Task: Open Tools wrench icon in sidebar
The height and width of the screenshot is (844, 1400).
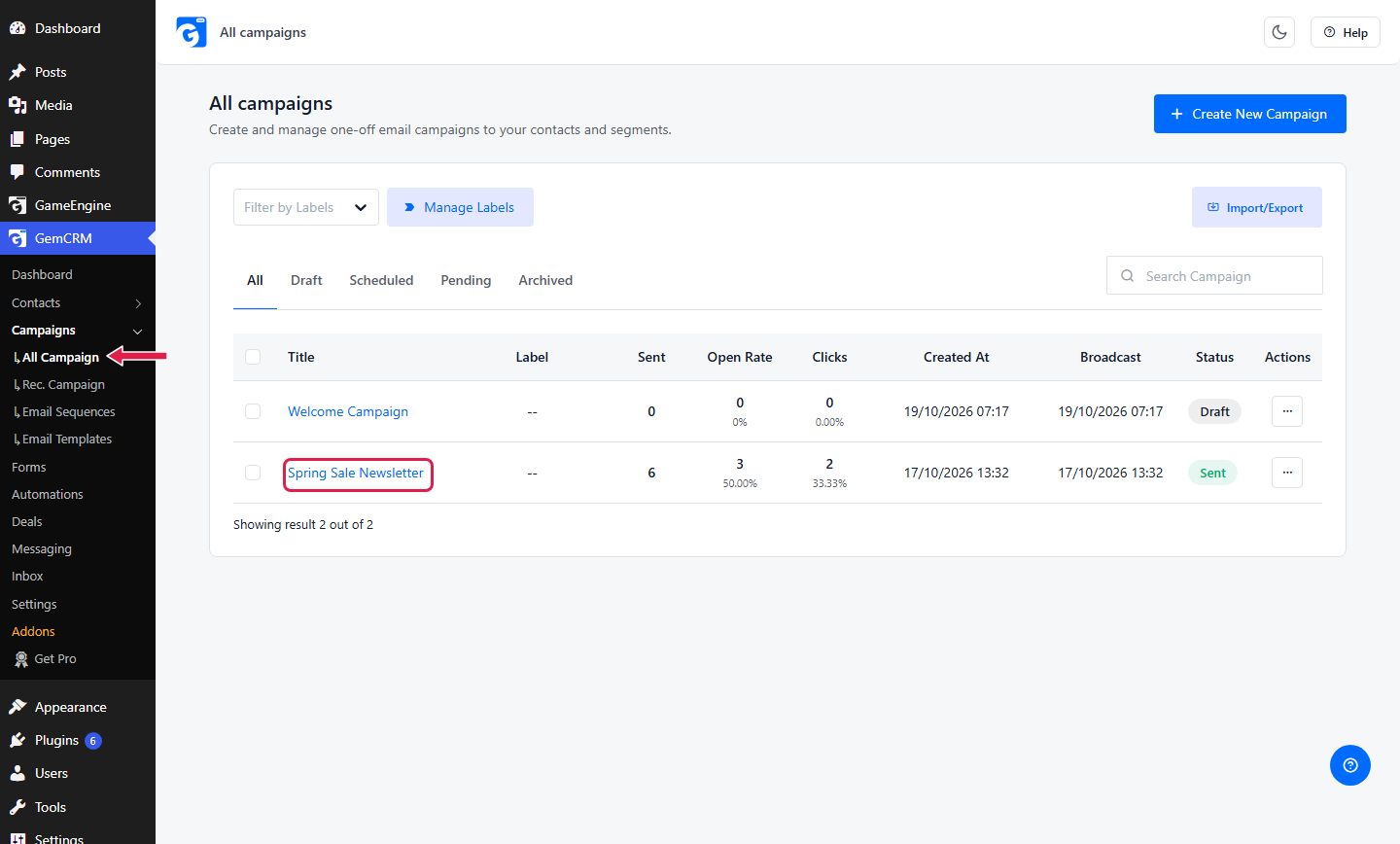Action: pos(17,807)
